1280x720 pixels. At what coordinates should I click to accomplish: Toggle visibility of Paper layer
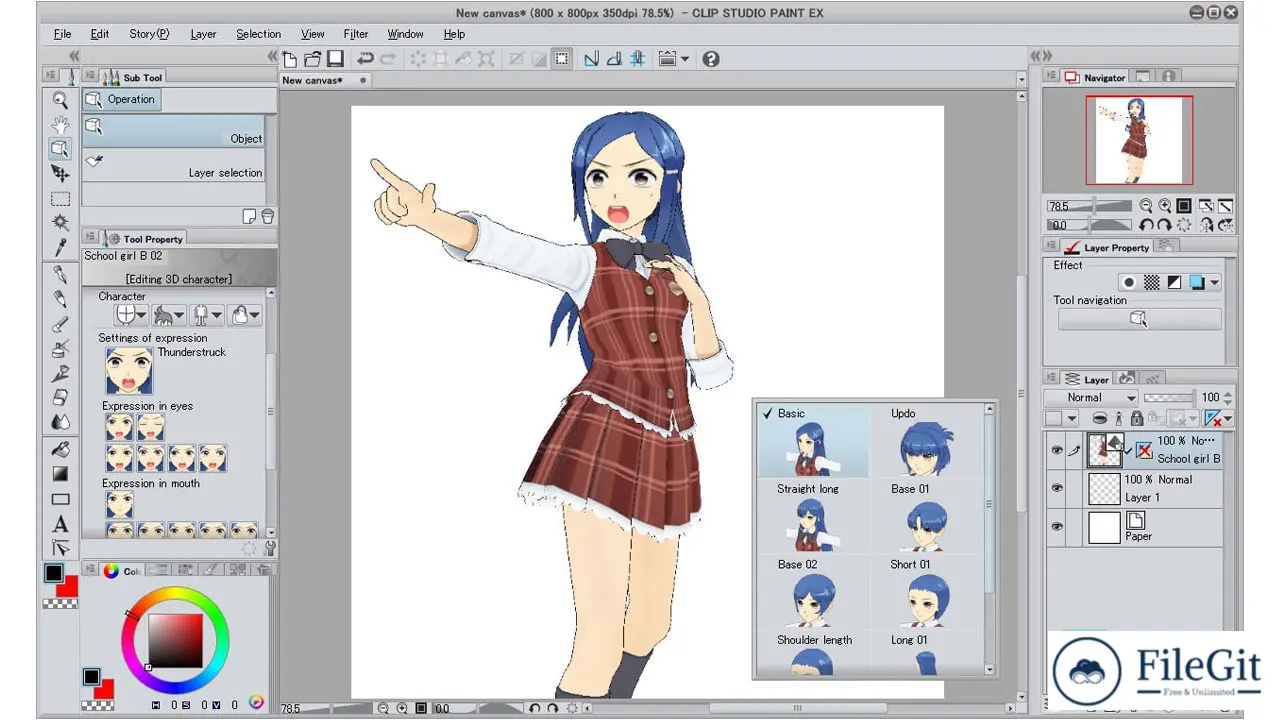[1057, 526]
